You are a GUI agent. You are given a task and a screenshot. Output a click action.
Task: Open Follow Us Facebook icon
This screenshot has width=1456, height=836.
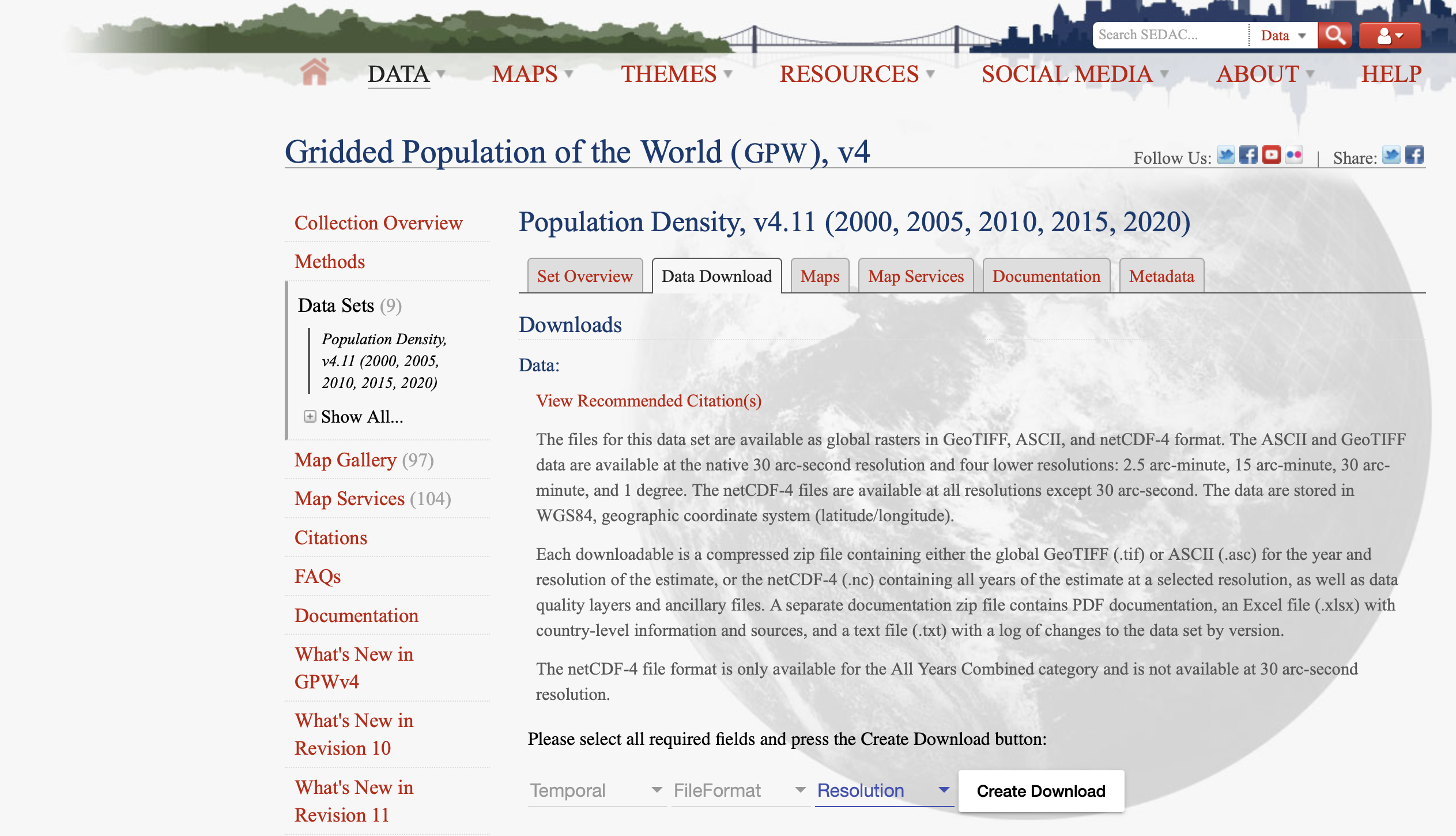tap(1248, 155)
